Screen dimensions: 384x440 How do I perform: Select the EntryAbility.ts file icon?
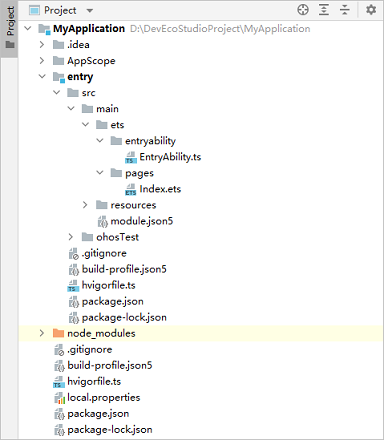click(131, 157)
